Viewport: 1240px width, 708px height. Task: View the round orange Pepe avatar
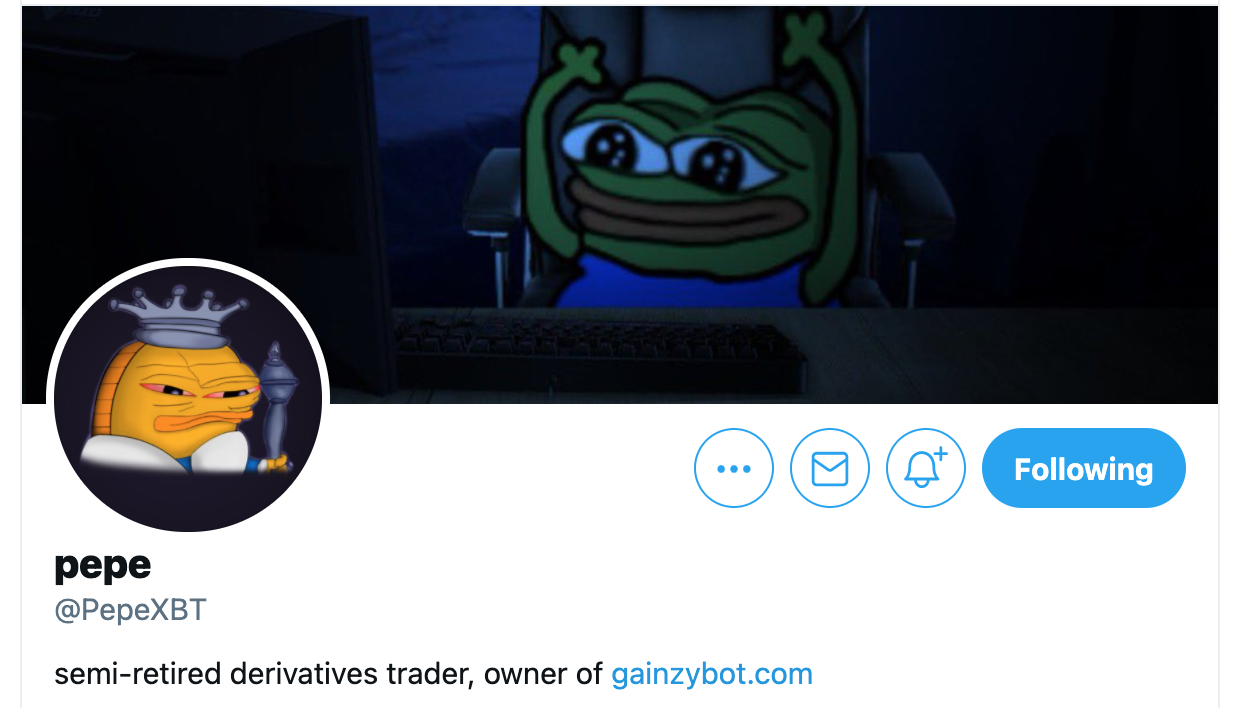(x=188, y=398)
